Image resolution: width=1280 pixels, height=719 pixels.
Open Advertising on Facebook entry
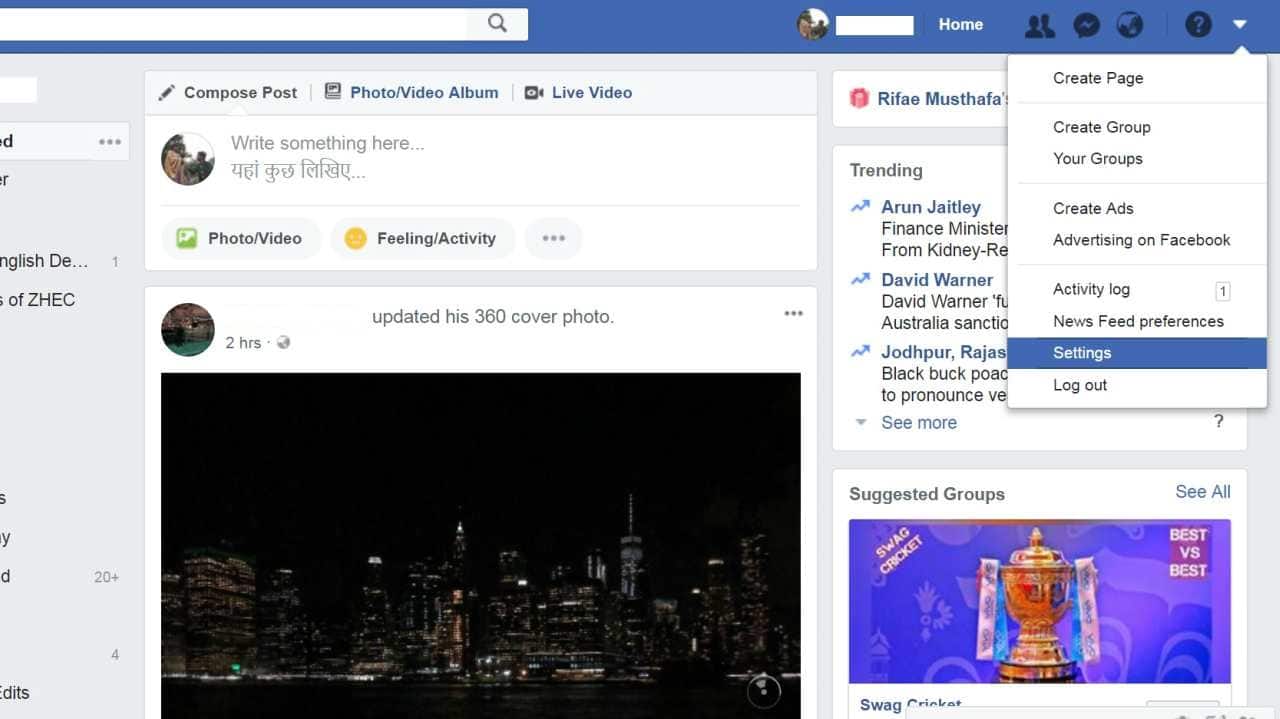point(1142,240)
